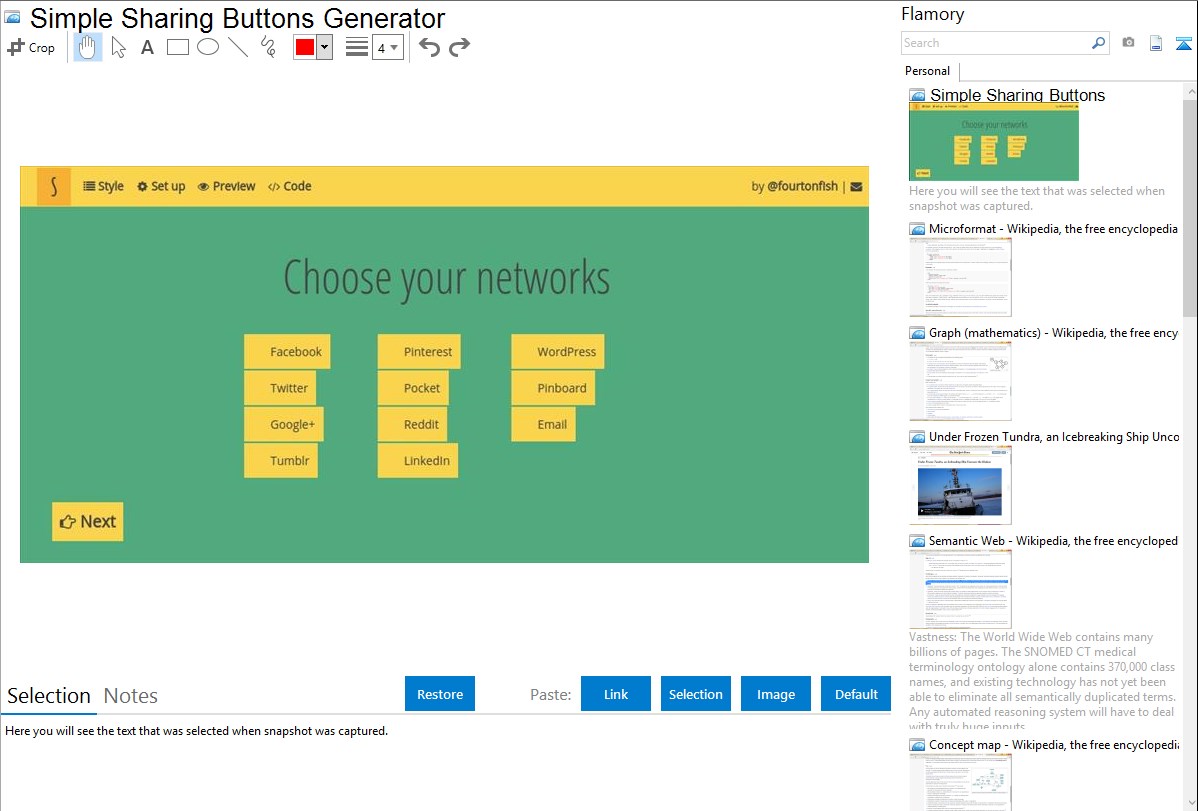Undo the last annotation
The width and height of the screenshot is (1198, 811).
(429, 47)
